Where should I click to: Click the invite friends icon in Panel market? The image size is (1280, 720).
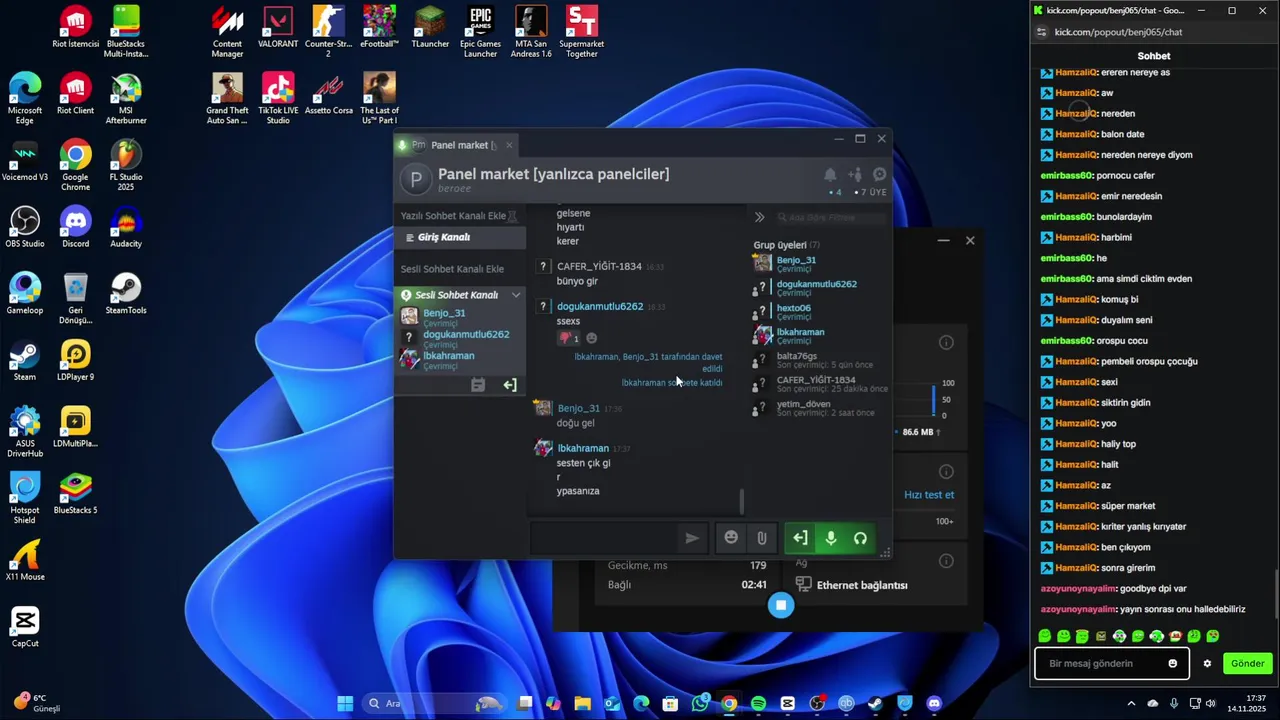855,174
